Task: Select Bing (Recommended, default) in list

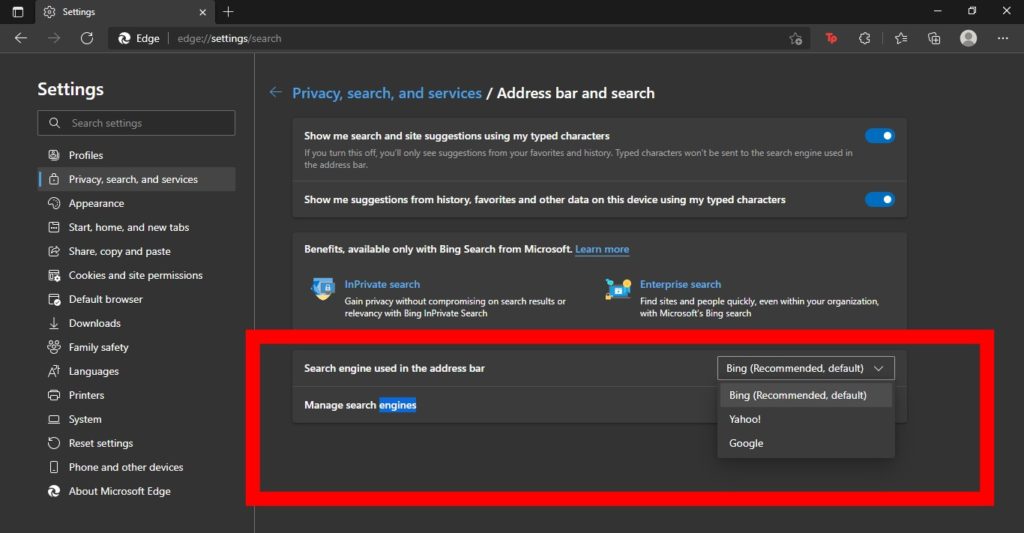Action: point(806,395)
